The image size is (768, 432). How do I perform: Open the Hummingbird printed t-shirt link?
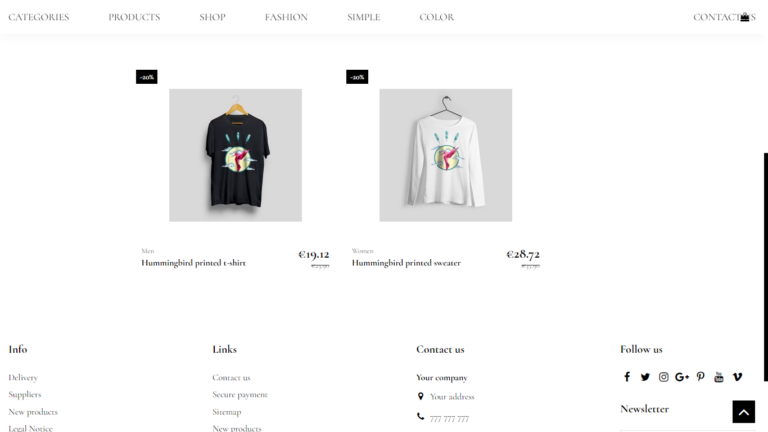(193, 263)
